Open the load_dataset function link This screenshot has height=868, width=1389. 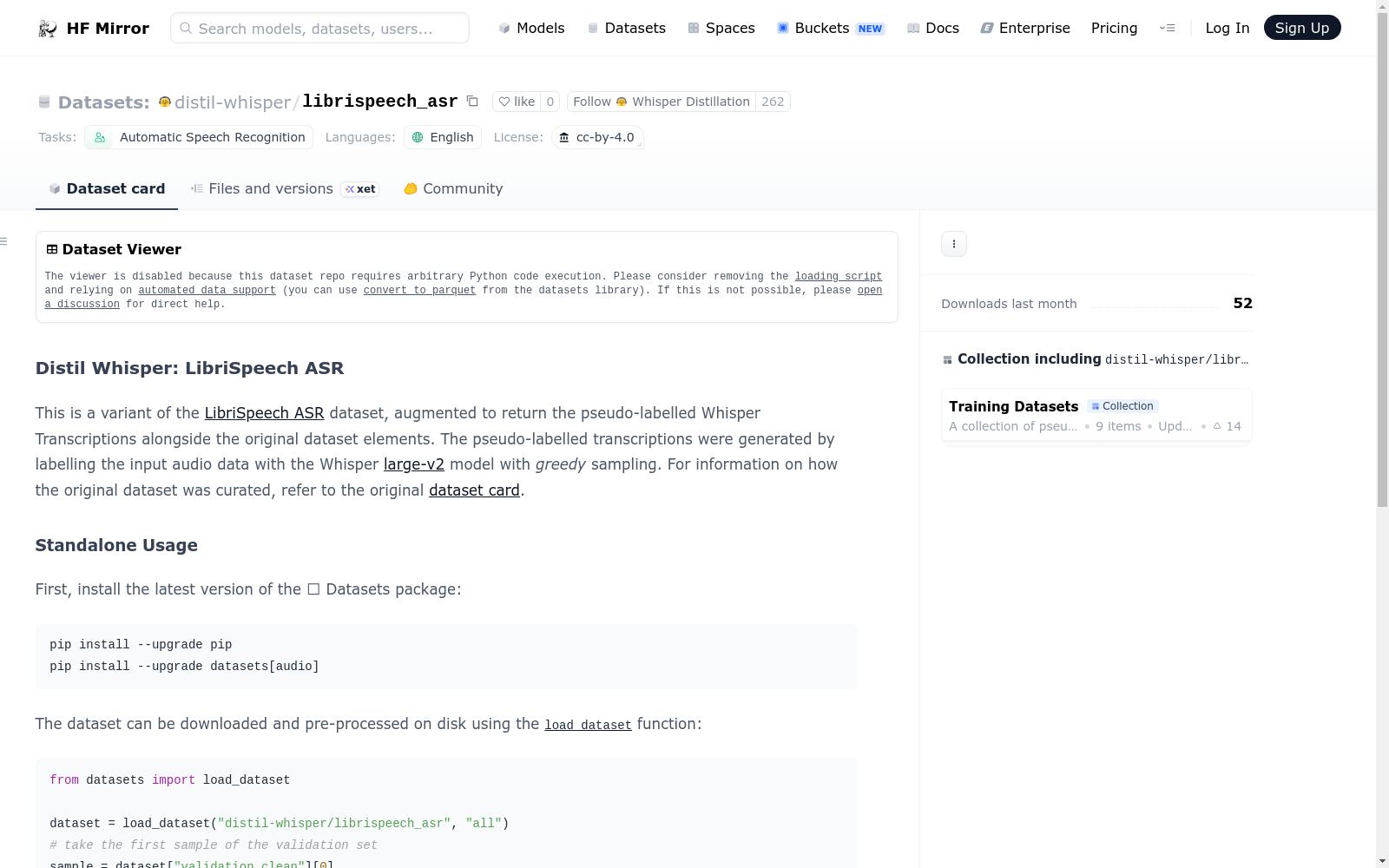[x=588, y=725]
